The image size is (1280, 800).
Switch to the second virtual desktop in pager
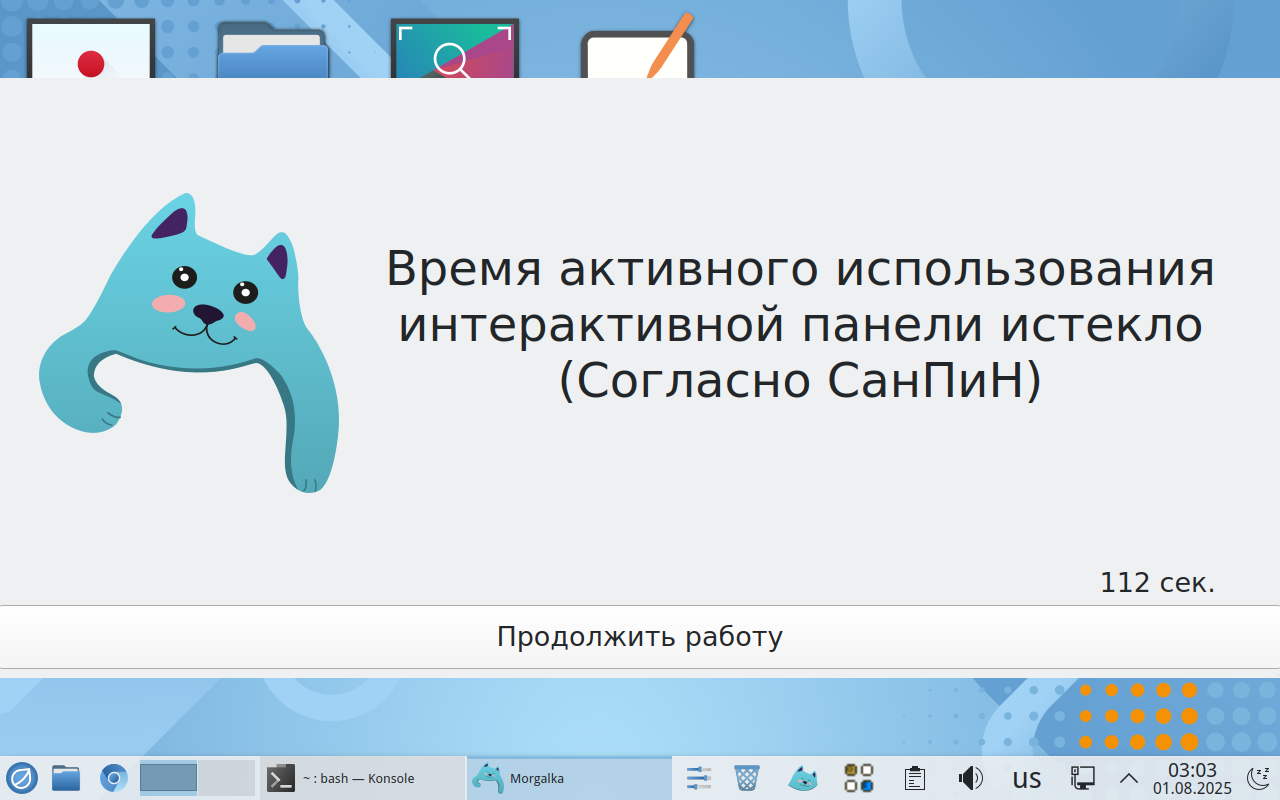226,777
